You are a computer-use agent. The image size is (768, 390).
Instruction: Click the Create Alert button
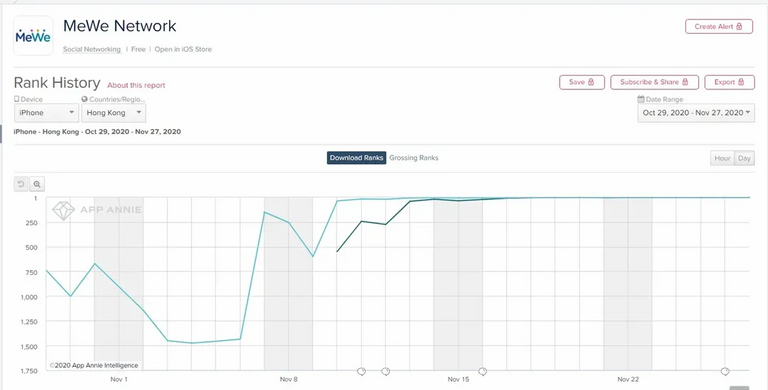719,26
